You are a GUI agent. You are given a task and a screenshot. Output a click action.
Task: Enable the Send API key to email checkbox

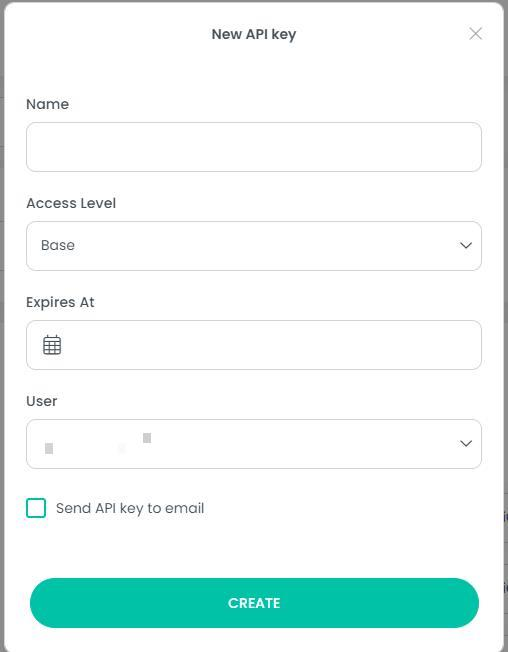[x=36, y=508]
